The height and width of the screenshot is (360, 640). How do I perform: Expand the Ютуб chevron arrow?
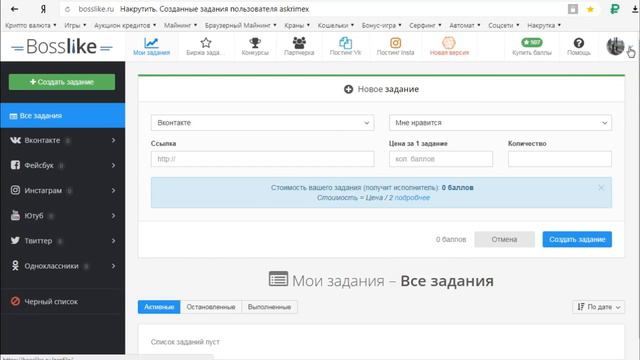point(113,216)
